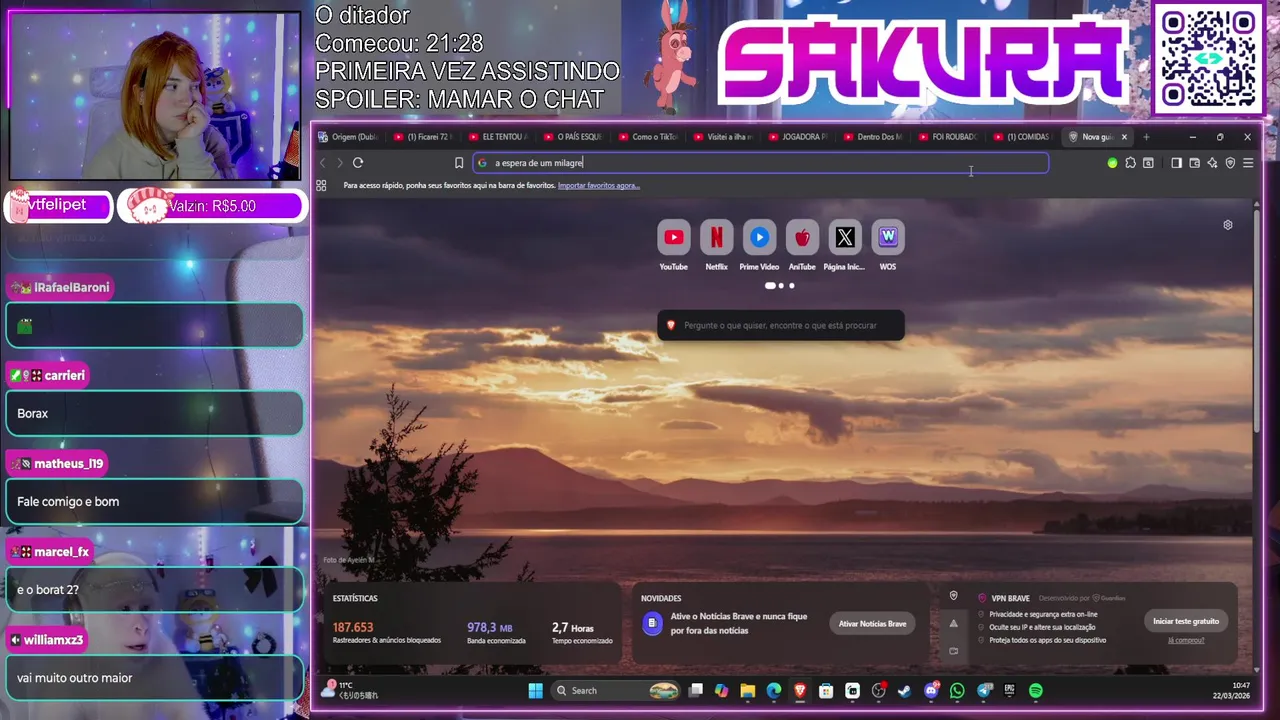1280x720 pixels.
Task: Click the 'Pergunte o que quiser' search box
Action: tap(781, 325)
